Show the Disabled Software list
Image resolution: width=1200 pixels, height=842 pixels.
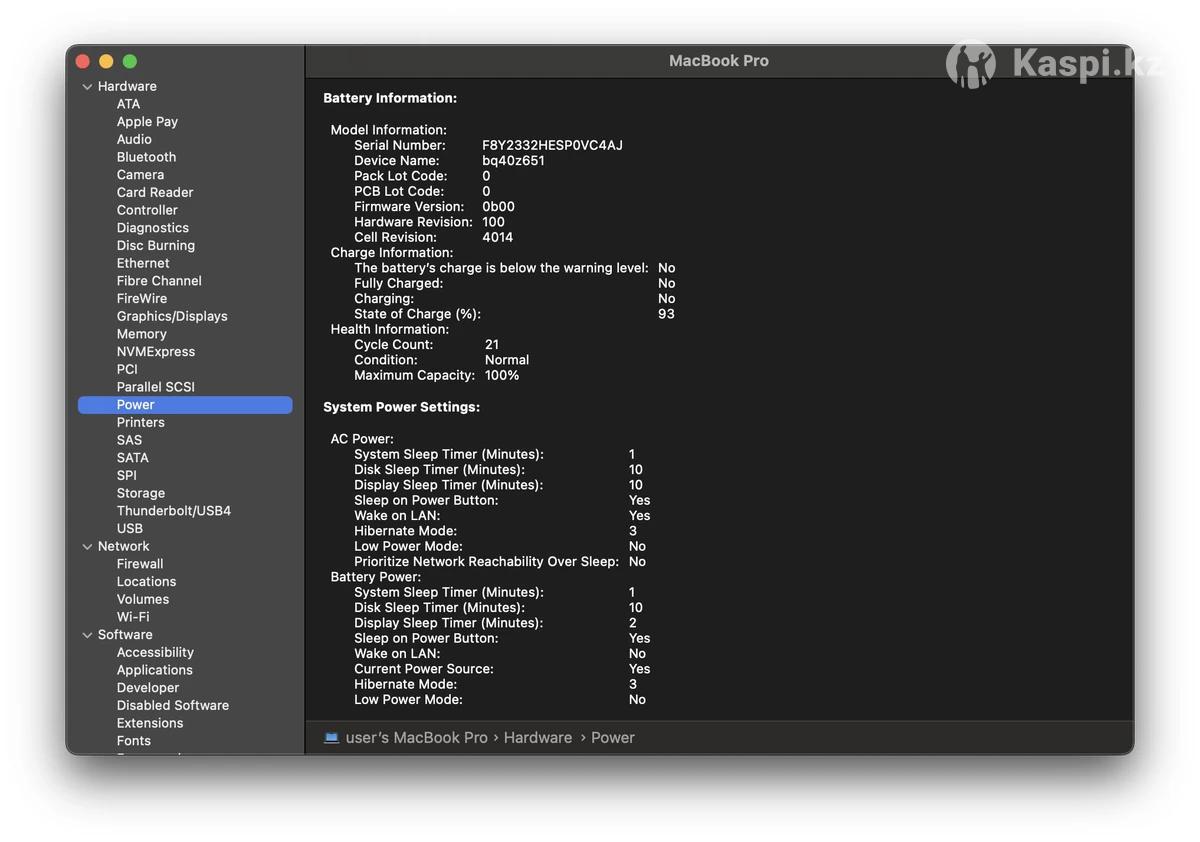pos(172,705)
